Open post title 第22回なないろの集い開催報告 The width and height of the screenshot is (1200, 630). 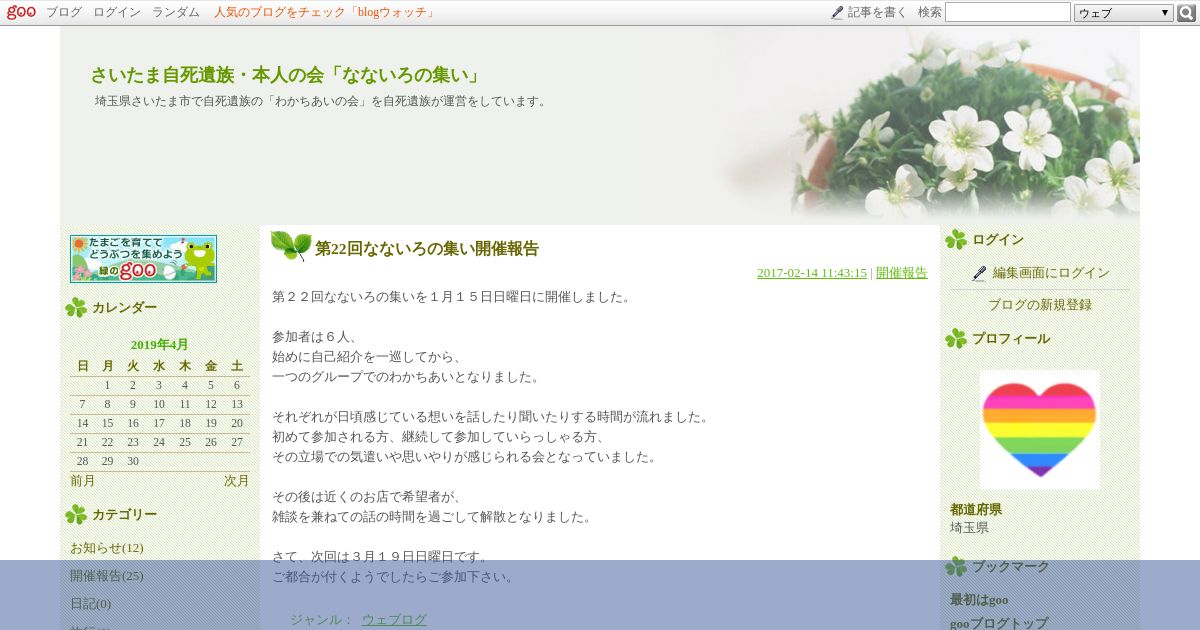pyautogui.click(x=427, y=249)
